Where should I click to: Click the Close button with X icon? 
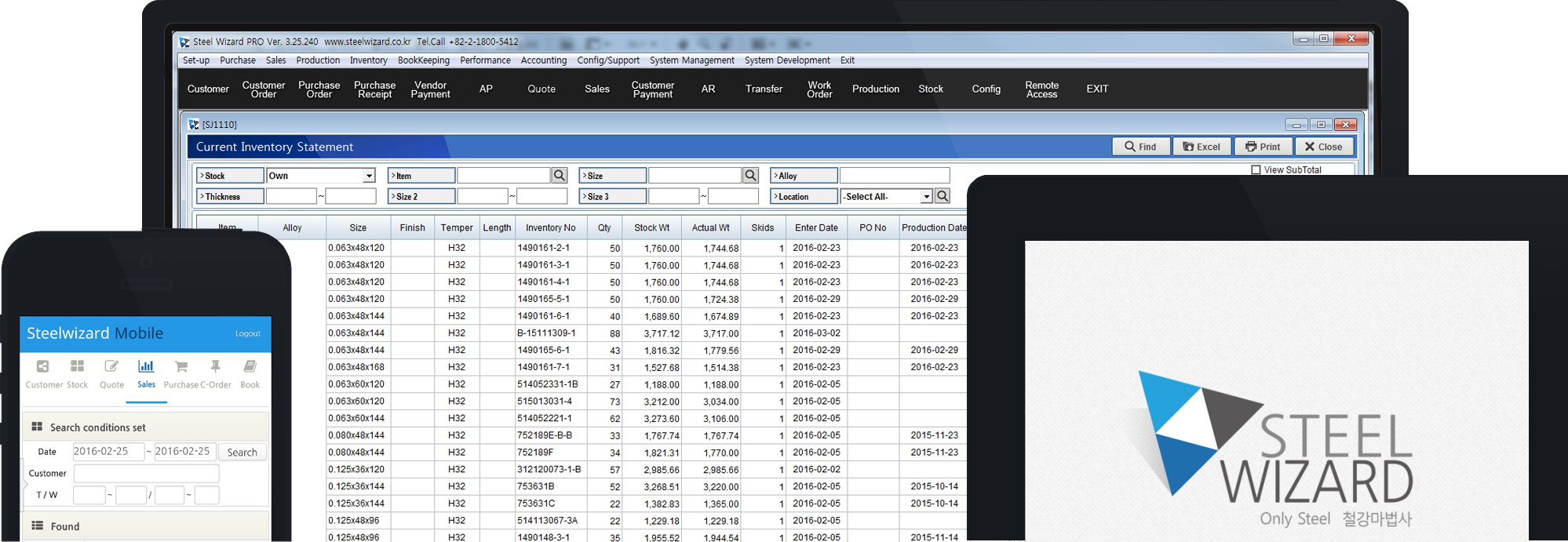1324,147
